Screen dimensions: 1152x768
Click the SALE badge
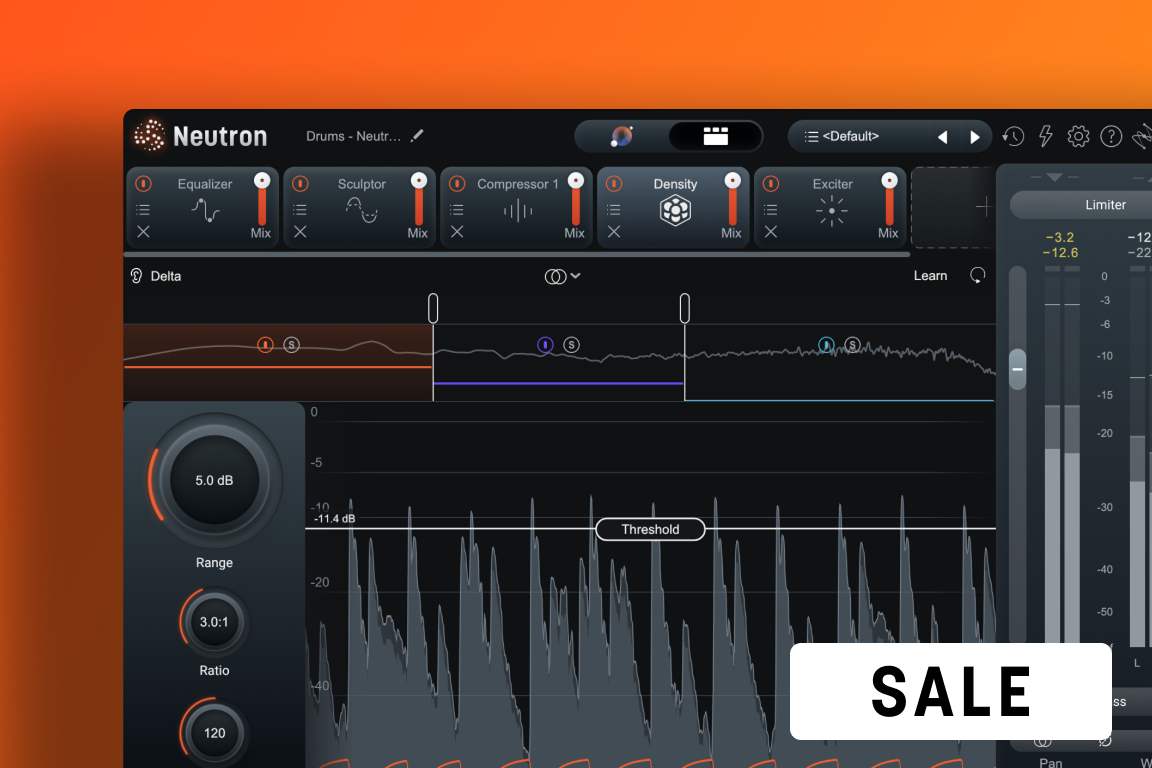951,691
